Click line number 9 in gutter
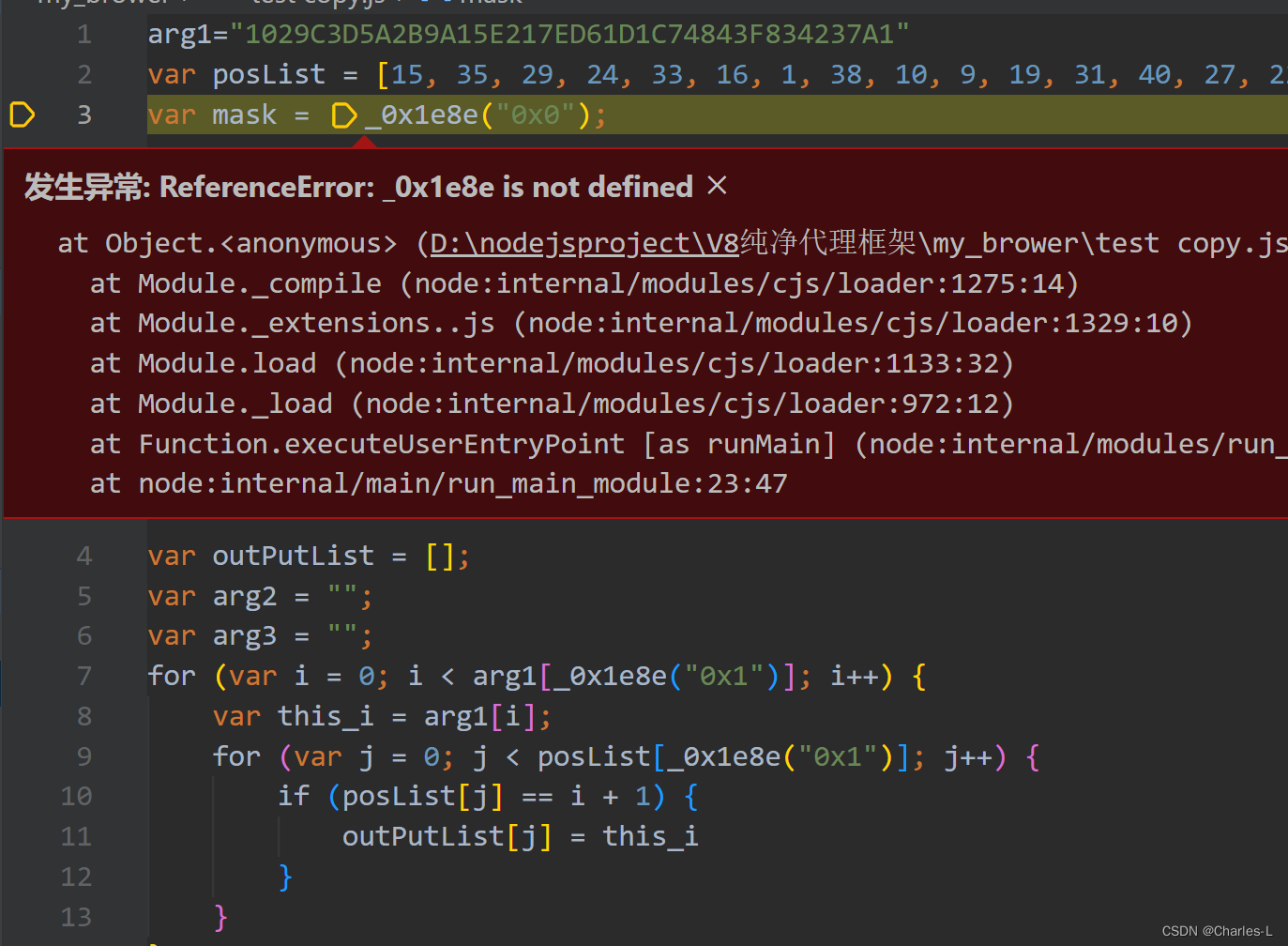1288x946 pixels. pyautogui.click(x=84, y=756)
